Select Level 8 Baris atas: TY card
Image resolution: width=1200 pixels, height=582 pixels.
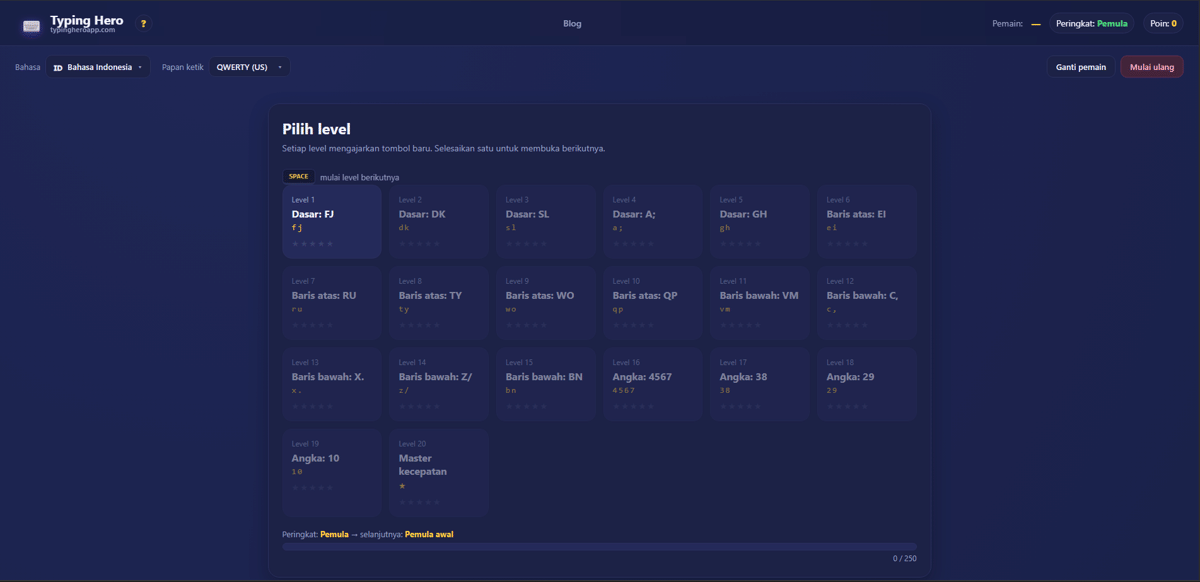point(439,303)
